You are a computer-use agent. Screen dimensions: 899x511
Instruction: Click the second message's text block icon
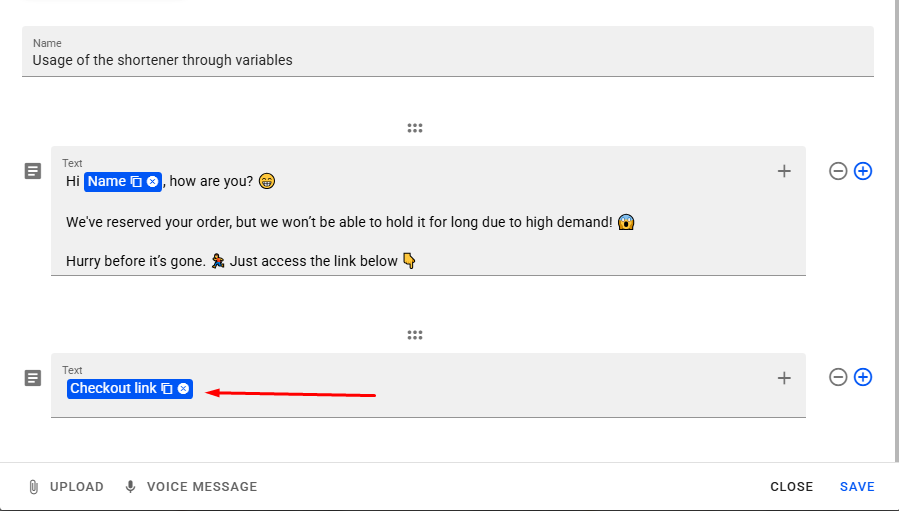(33, 378)
